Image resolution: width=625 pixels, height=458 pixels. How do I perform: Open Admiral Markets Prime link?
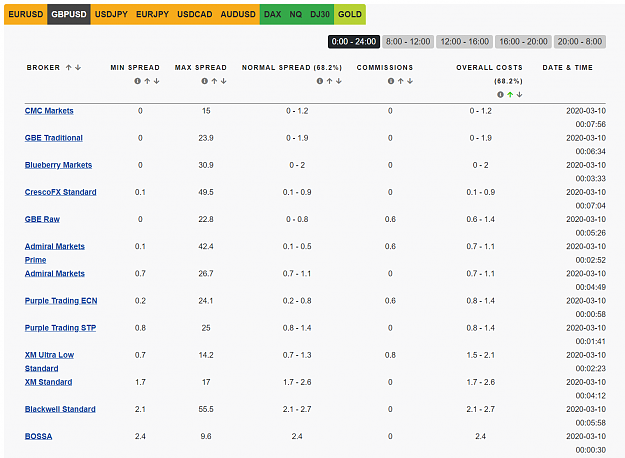point(55,253)
